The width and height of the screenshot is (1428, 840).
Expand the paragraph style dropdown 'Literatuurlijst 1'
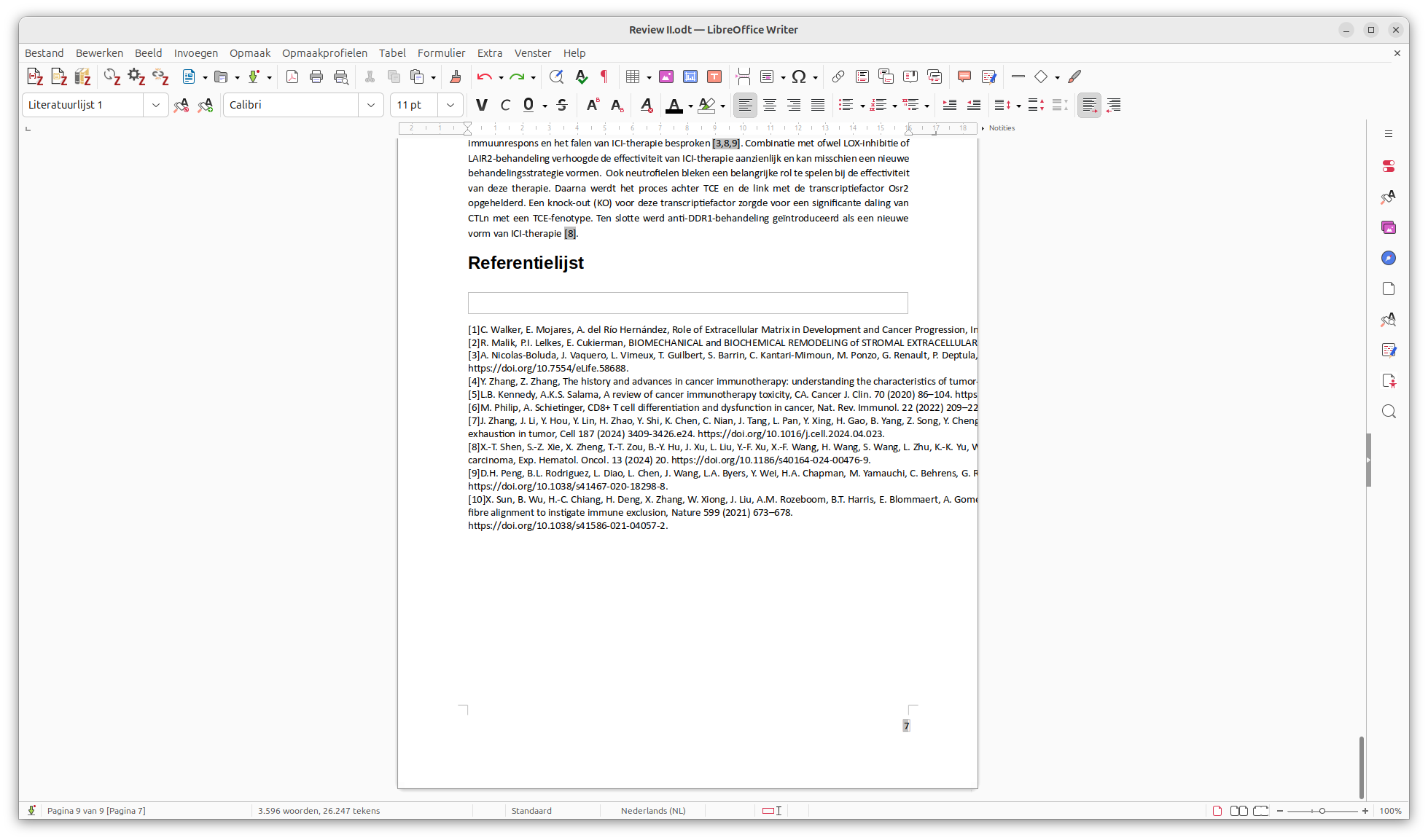(x=155, y=105)
